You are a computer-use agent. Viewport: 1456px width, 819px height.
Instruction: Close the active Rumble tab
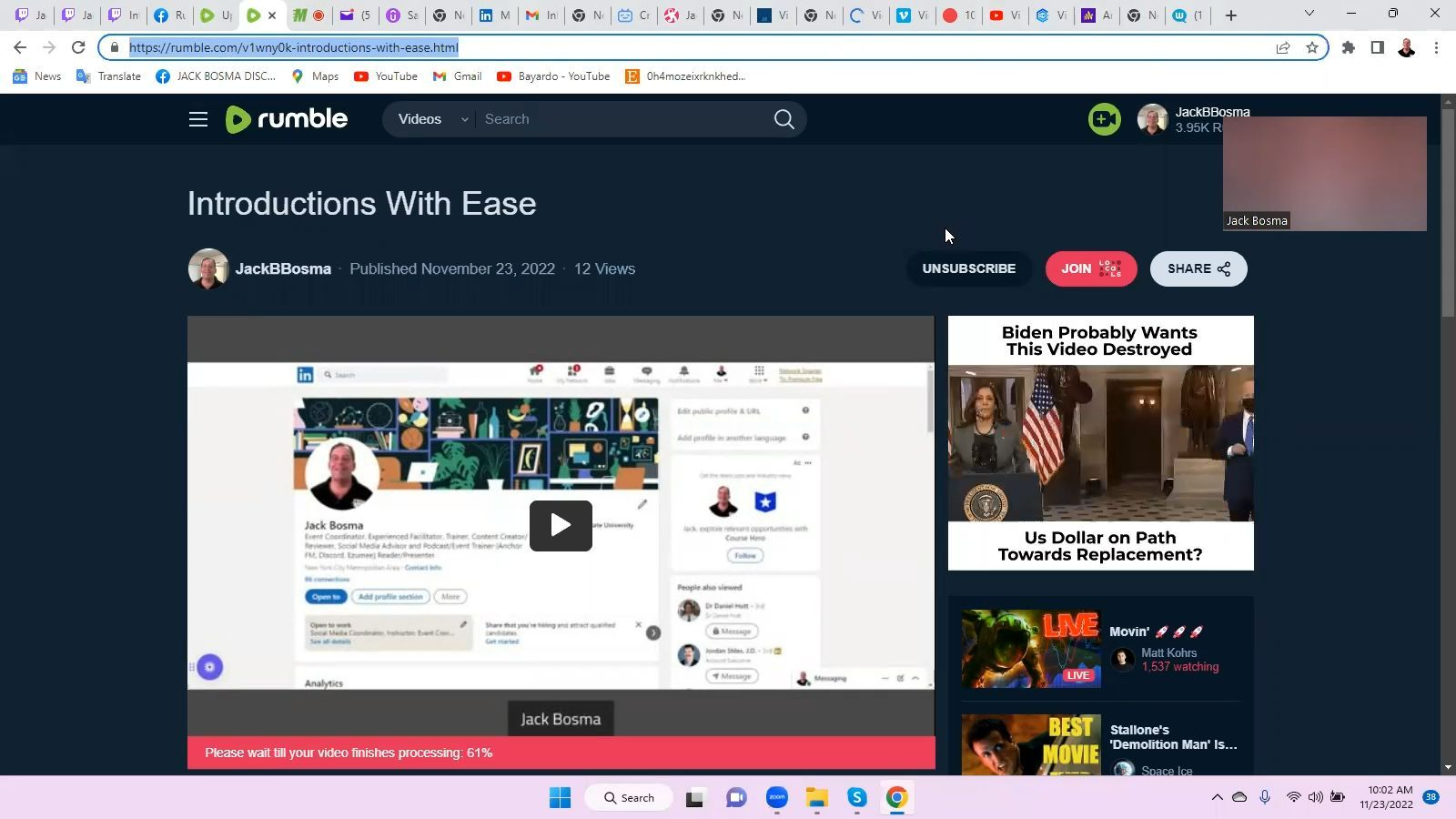click(271, 15)
